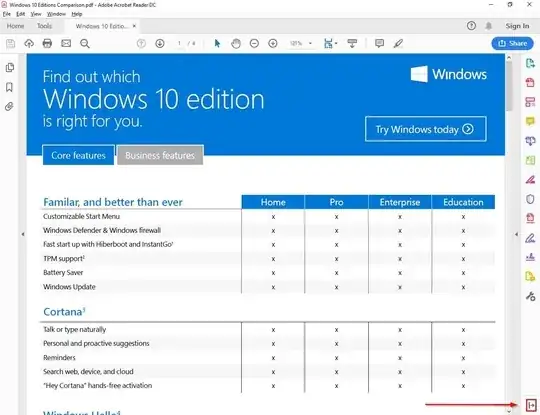Go to previous page arrow
This screenshot has height=415, width=540.
141,43
